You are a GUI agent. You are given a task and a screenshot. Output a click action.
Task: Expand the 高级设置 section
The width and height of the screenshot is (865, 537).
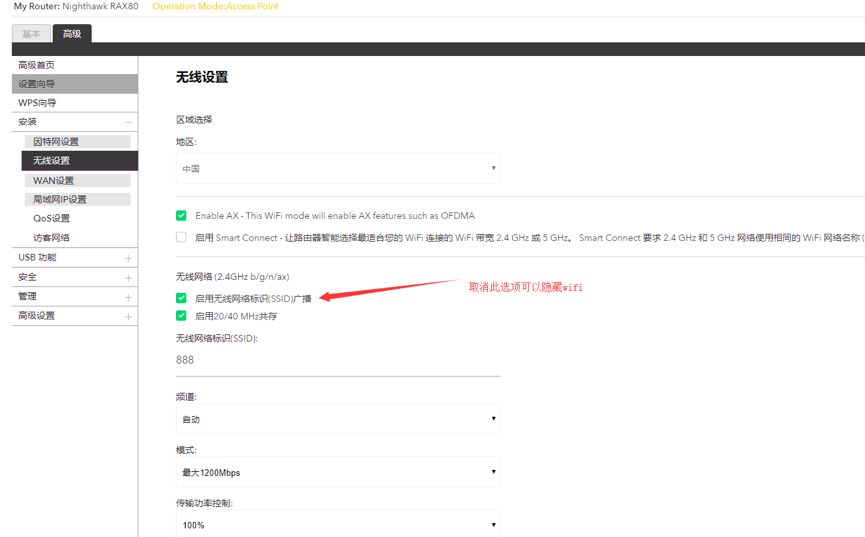point(74,316)
